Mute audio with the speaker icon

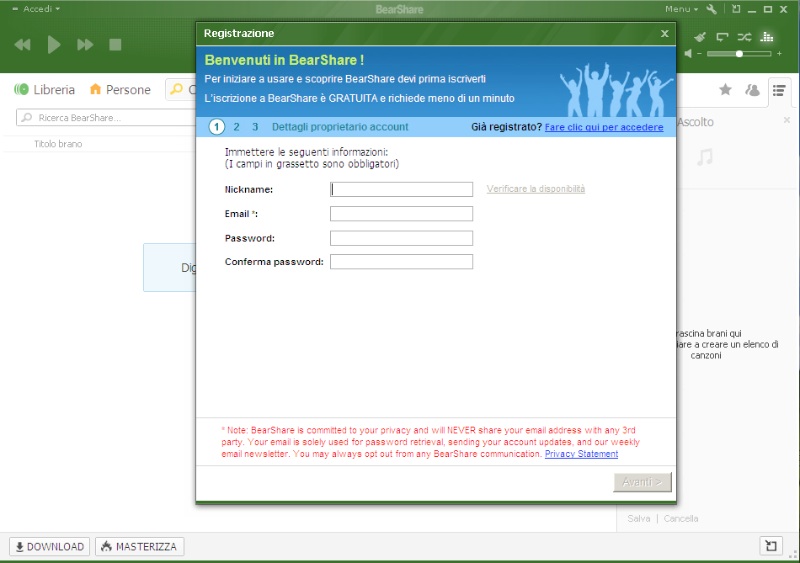click(689, 53)
